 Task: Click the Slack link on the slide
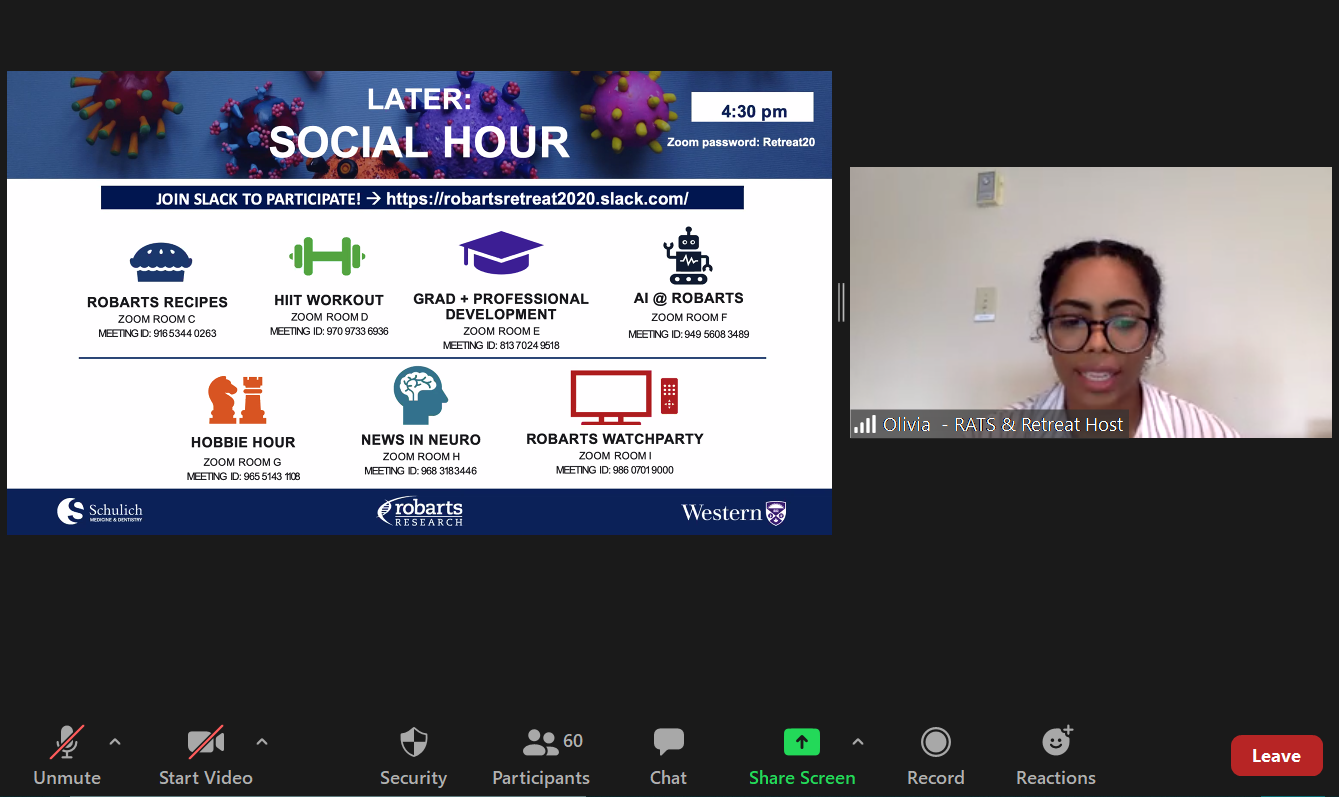537,199
